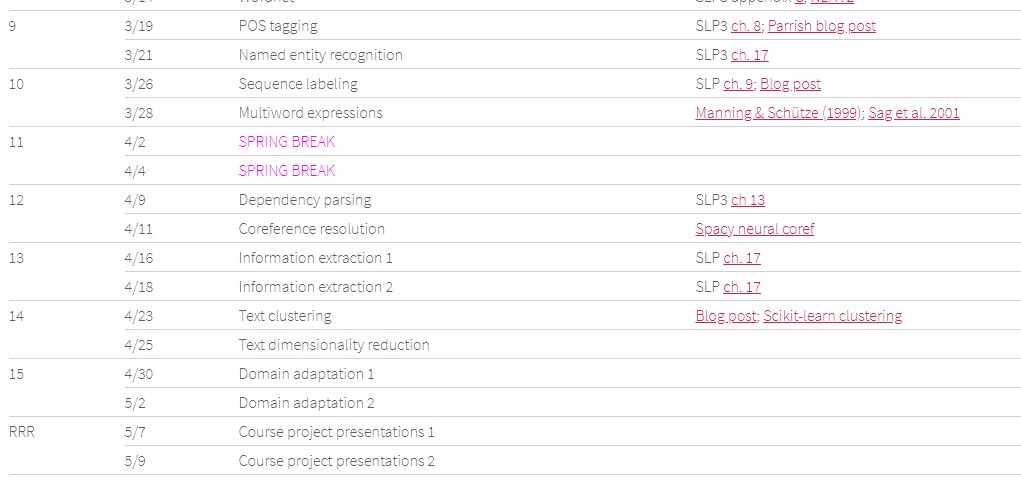Click the Coreference resolution topic
1021x477 pixels.
(311, 229)
